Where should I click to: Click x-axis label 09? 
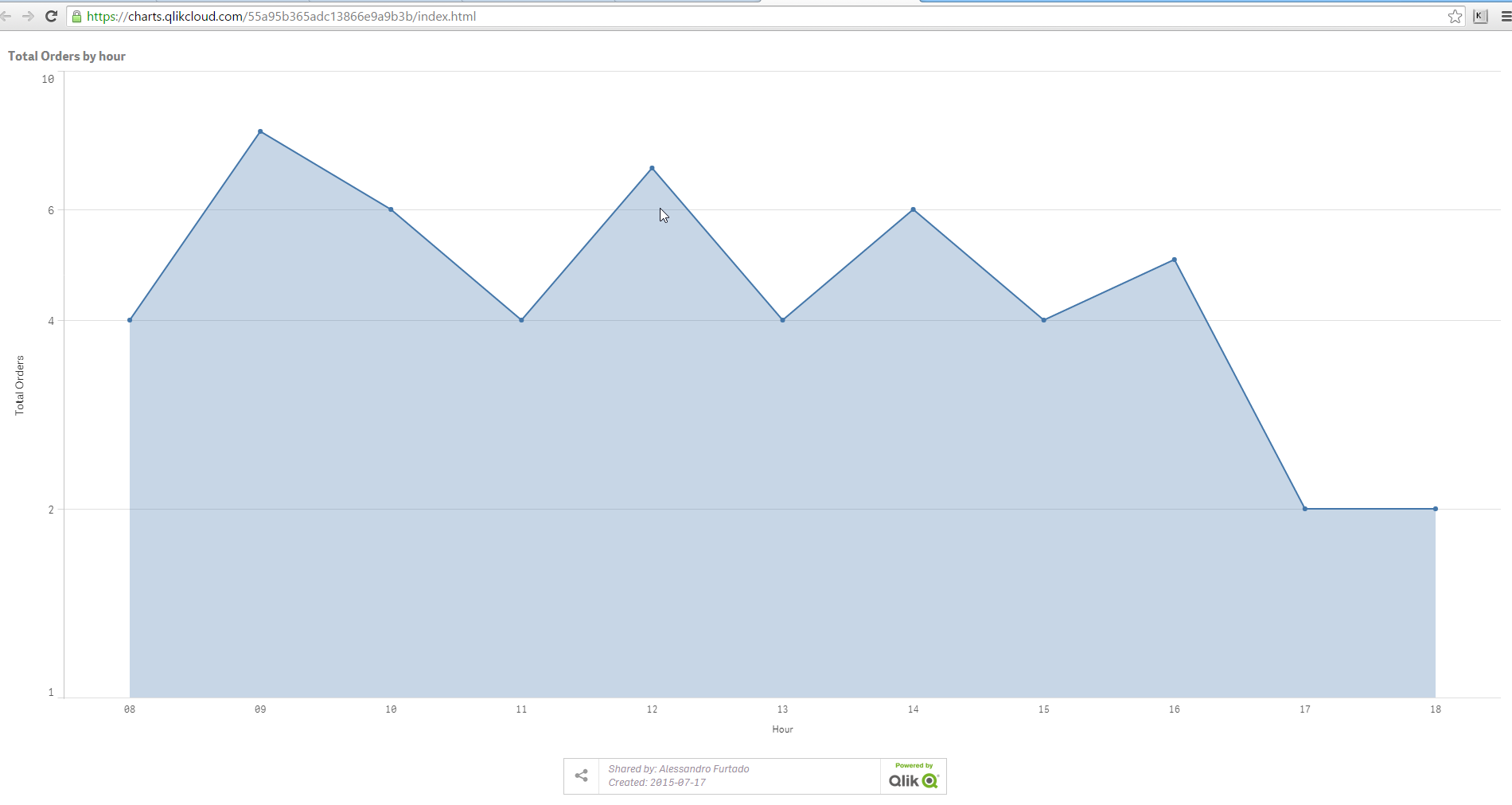point(260,709)
